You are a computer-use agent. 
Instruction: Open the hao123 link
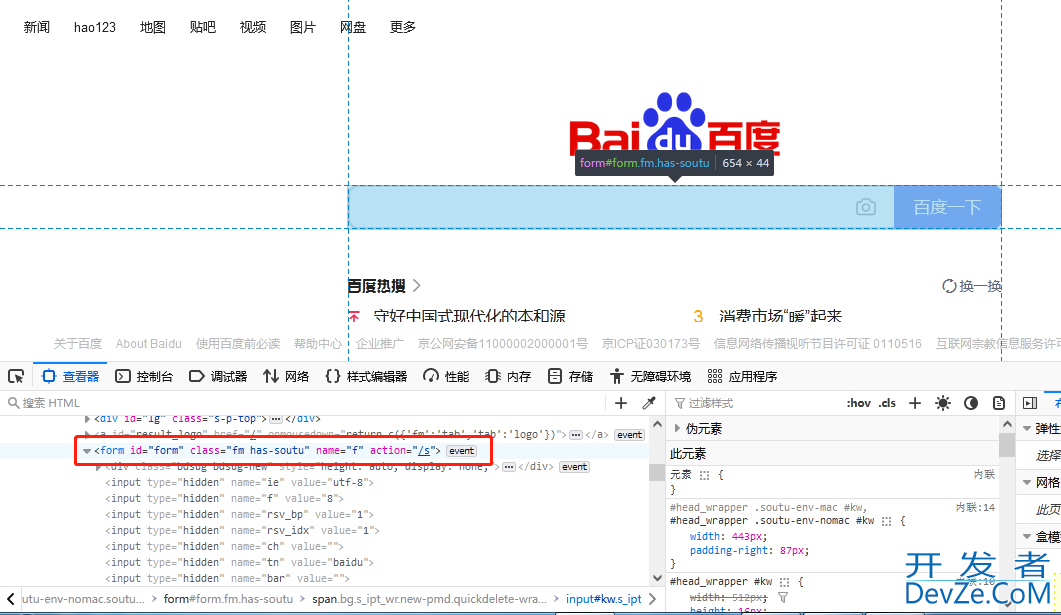pyautogui.click(x=95, y=27)
